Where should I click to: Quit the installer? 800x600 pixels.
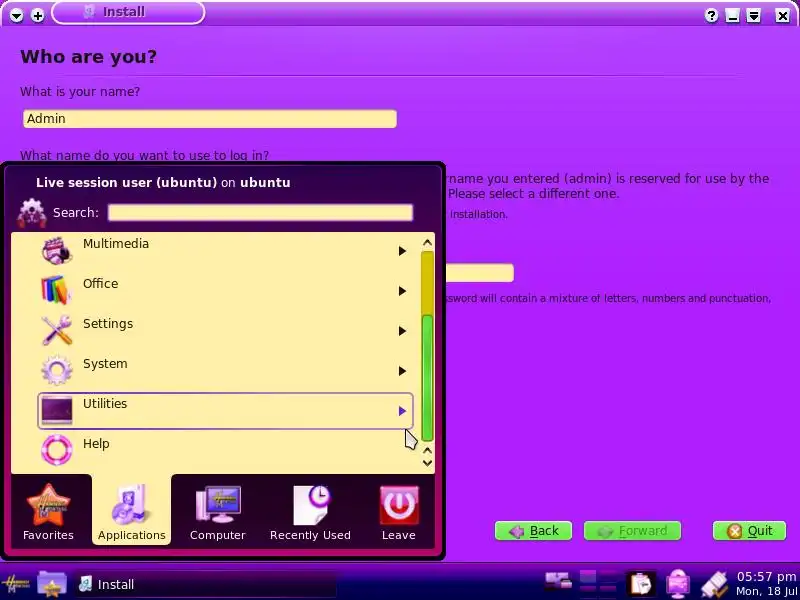coord(749,531)
